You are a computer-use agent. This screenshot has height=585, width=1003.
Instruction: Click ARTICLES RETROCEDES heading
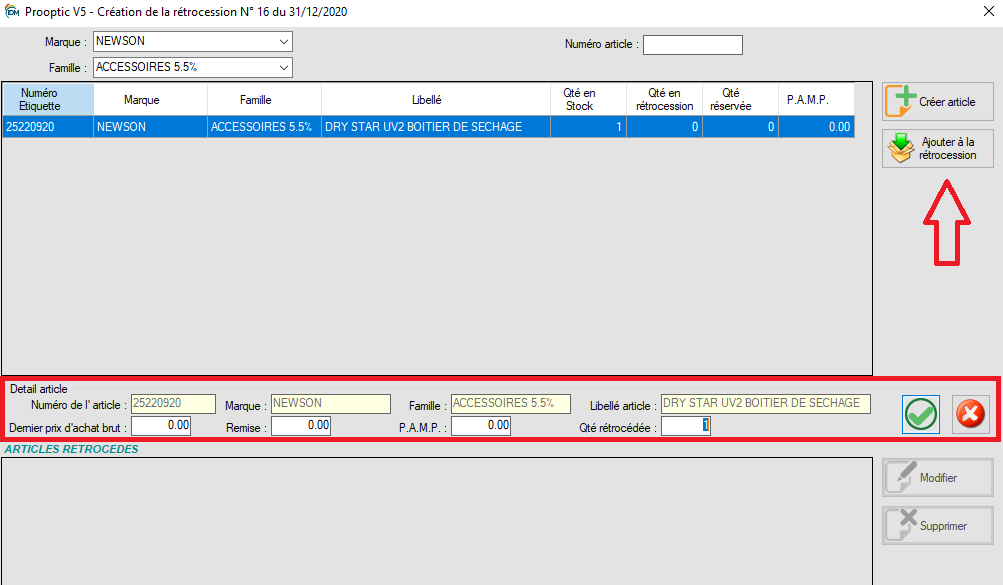pos(72,449)
